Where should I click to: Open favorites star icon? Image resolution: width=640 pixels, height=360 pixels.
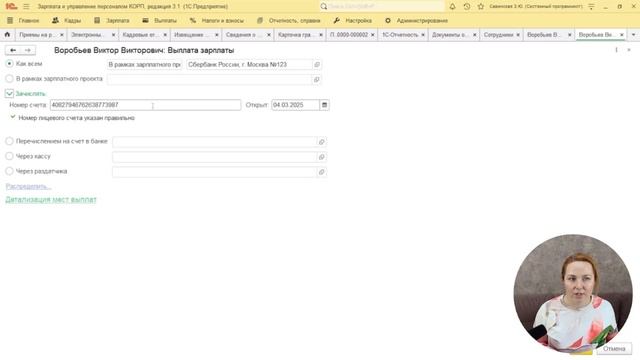click(x=480, y=7)
